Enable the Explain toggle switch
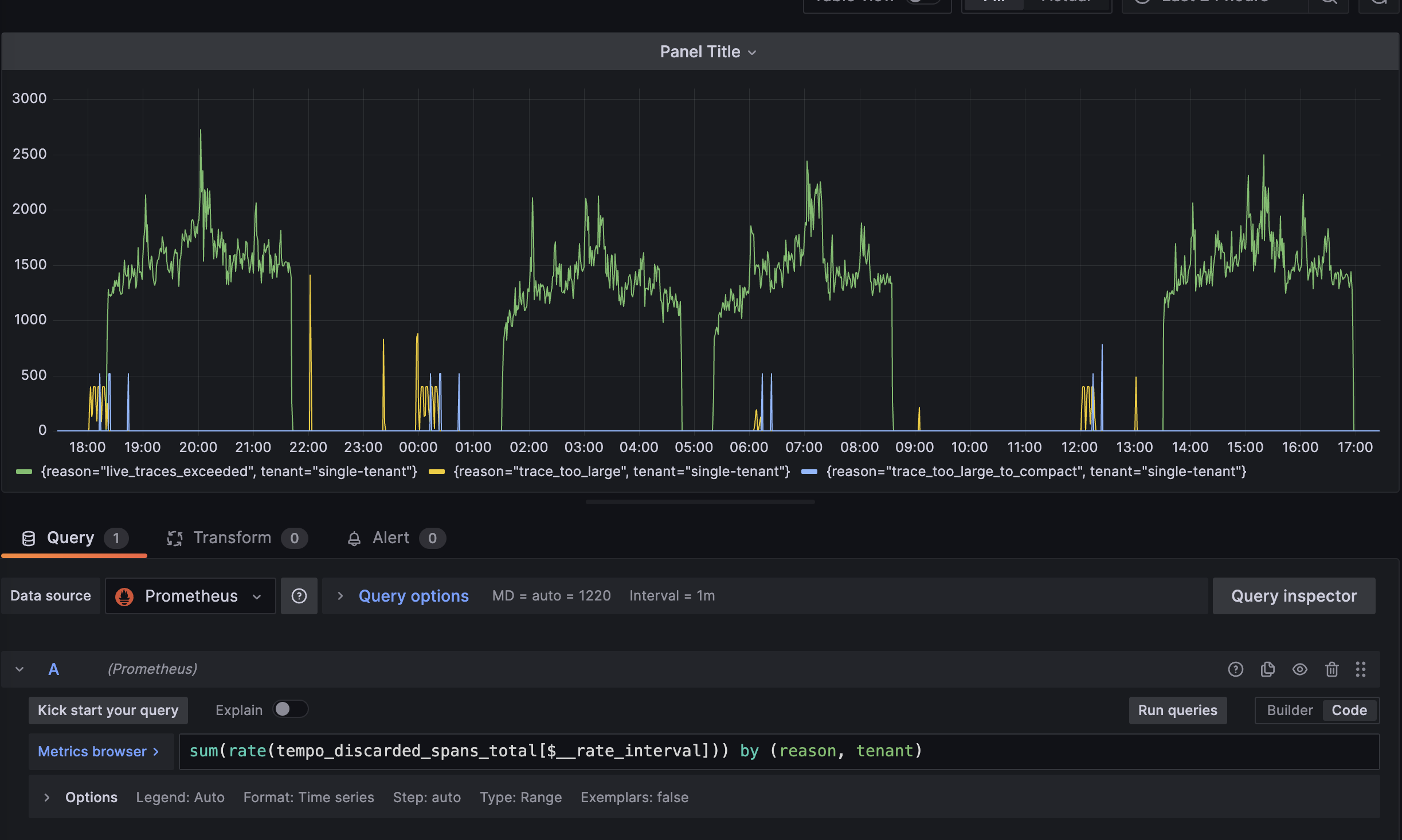This screenshot has width=1402, height=840. 290,709
